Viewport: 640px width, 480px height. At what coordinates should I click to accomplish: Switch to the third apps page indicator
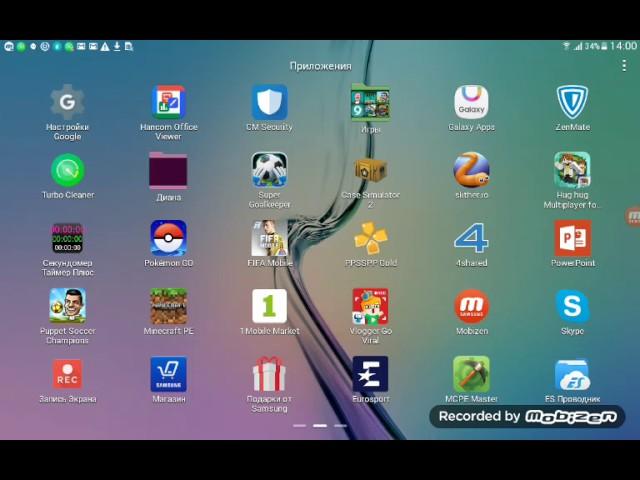pos(340,426)
